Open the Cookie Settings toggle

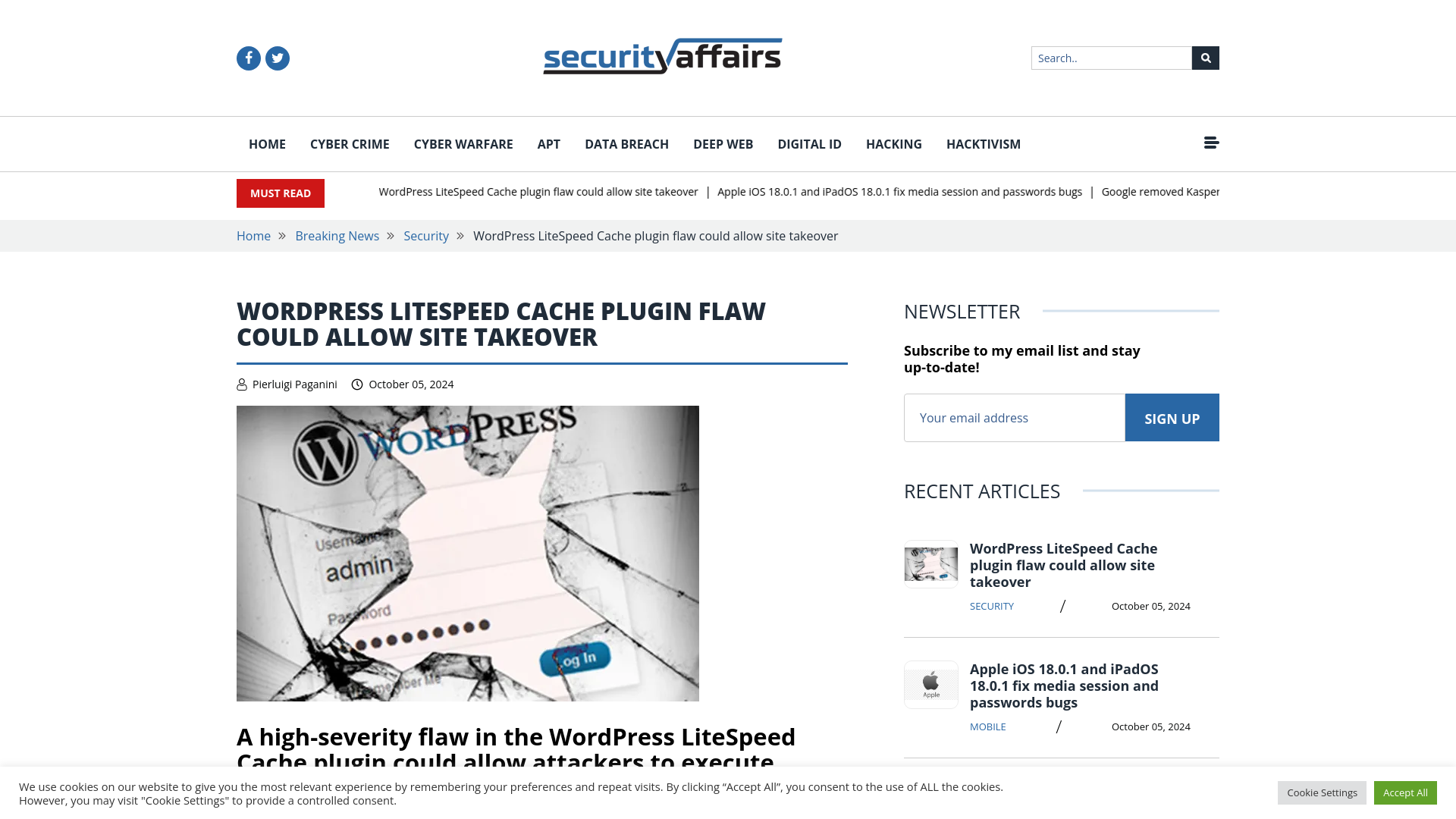[1322, 792]
